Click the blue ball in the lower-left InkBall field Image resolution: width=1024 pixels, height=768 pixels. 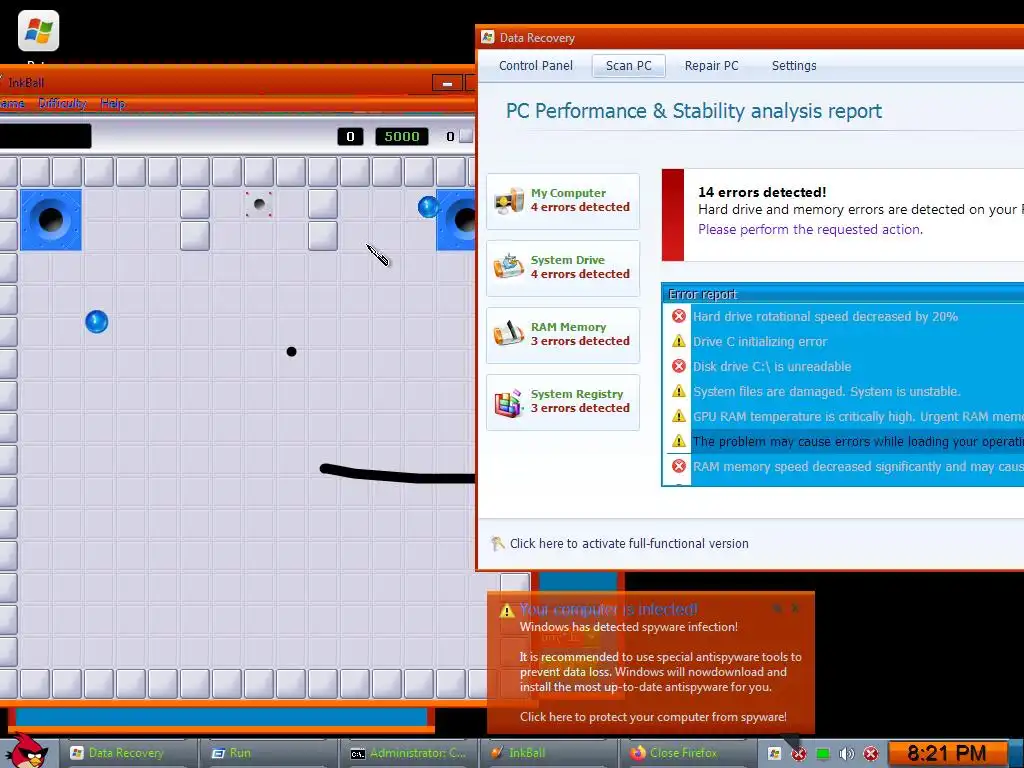point(97,321)
